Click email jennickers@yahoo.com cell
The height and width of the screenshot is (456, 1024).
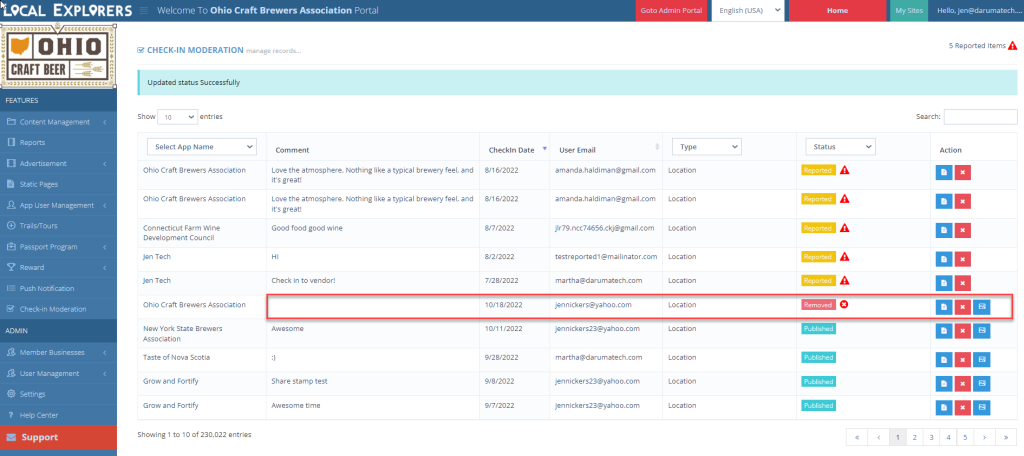point(594,304)
